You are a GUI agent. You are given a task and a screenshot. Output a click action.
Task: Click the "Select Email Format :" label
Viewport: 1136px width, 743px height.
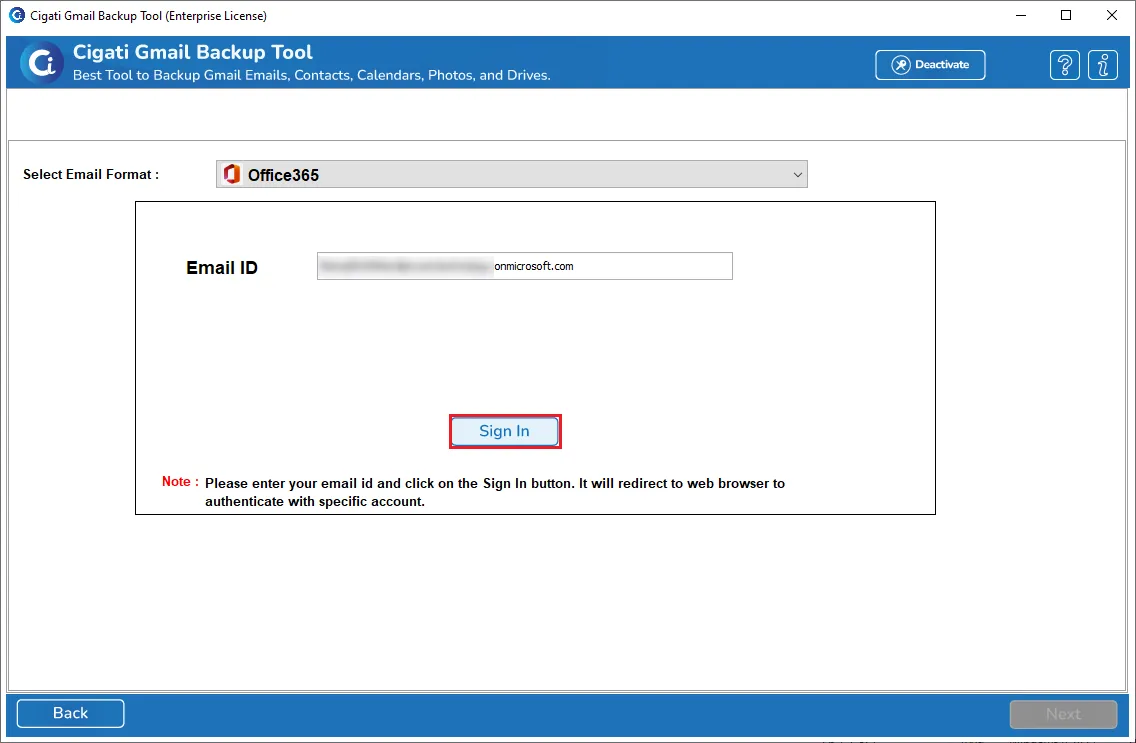click(91, 175)
